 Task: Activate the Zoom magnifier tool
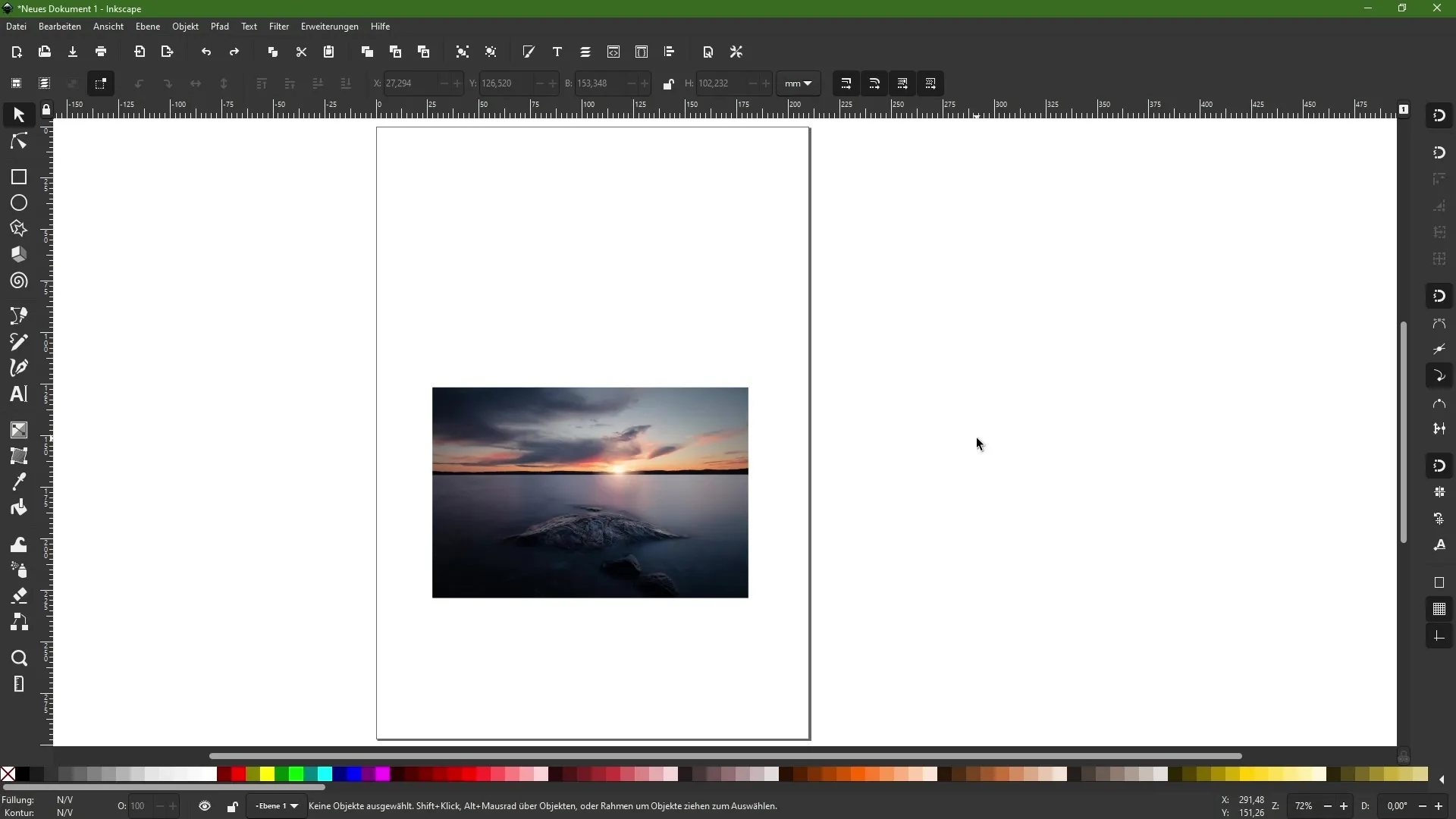pos(19,658)
